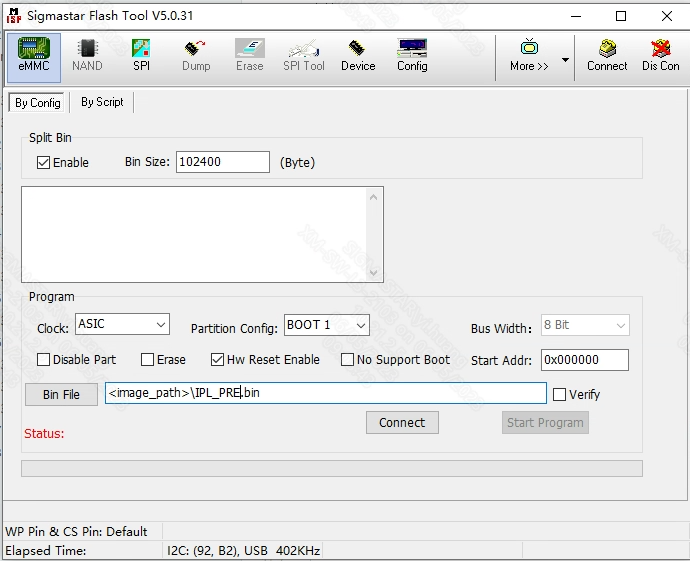Toggle the Hw Reset Enable checkbox
Screen dimensions: 690x561
[217, 359]
